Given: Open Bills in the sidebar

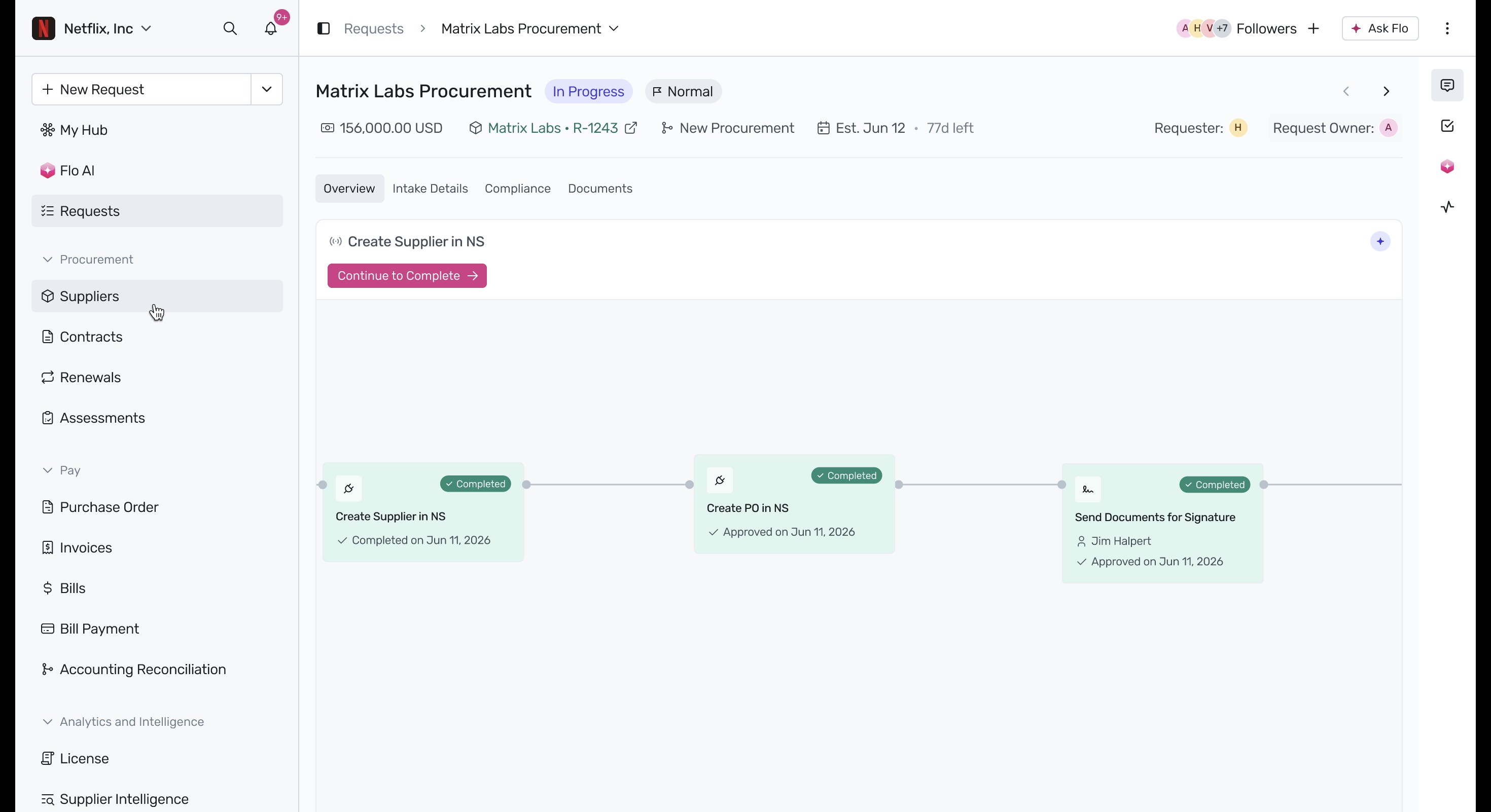Looking at the screenshot, I should pos(157,588).
